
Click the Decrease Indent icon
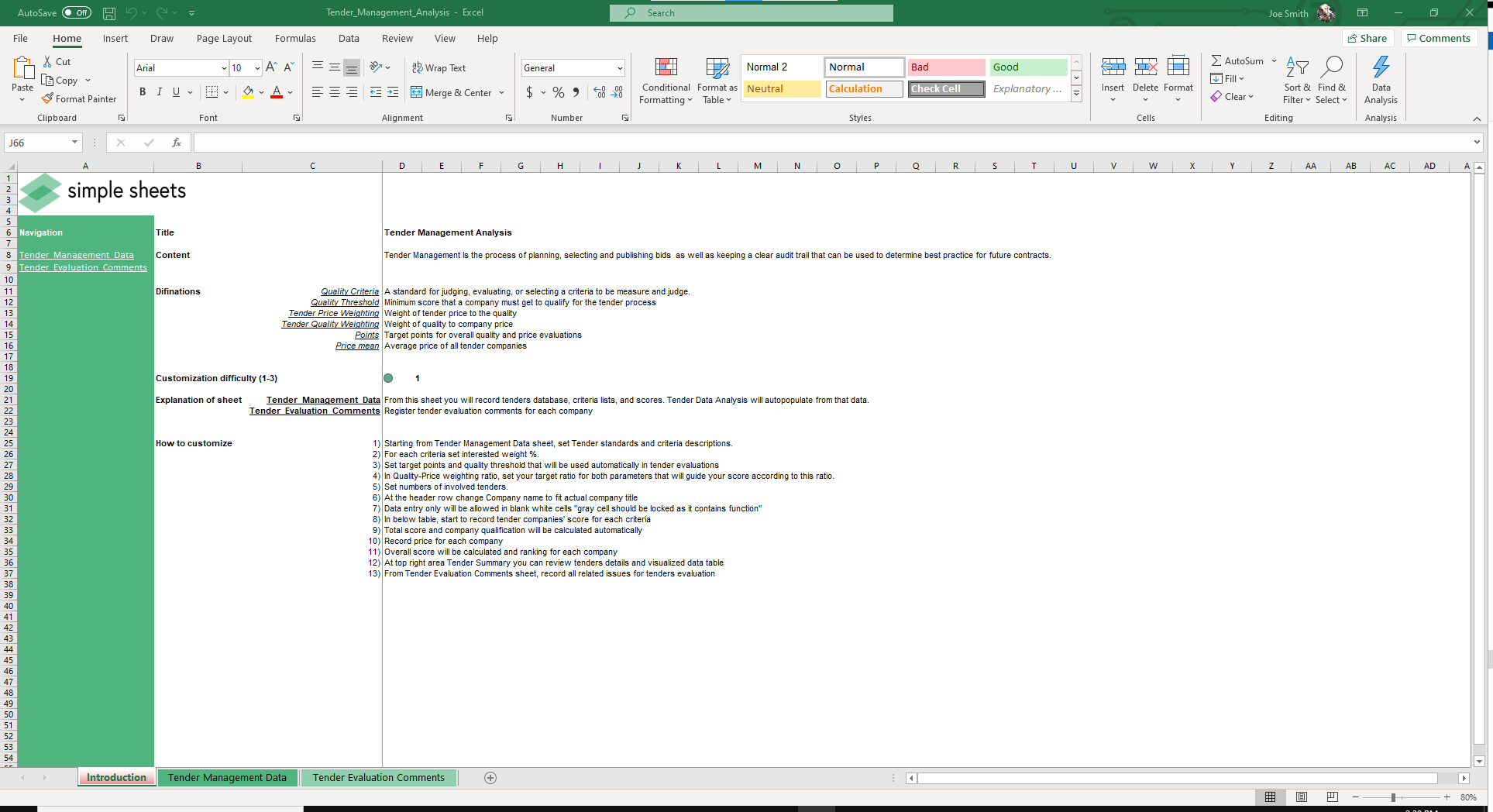tap(376, 92)
